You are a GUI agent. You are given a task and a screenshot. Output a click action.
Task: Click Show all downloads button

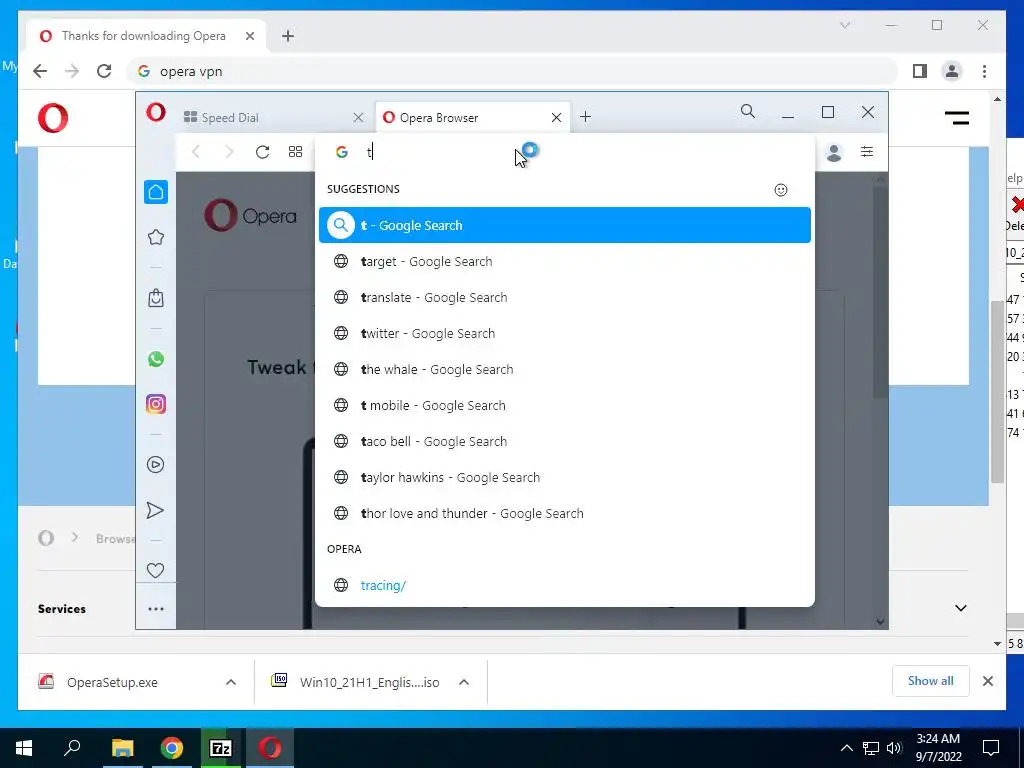click(931, 681)
